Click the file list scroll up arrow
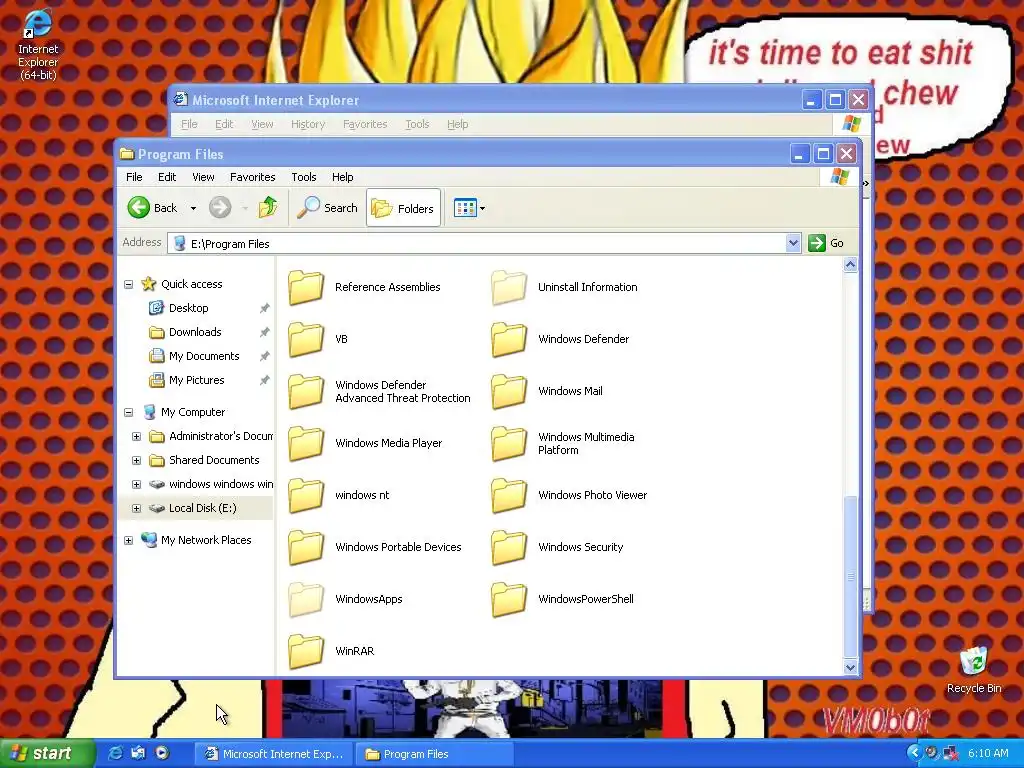 click(x=850, y=264)
